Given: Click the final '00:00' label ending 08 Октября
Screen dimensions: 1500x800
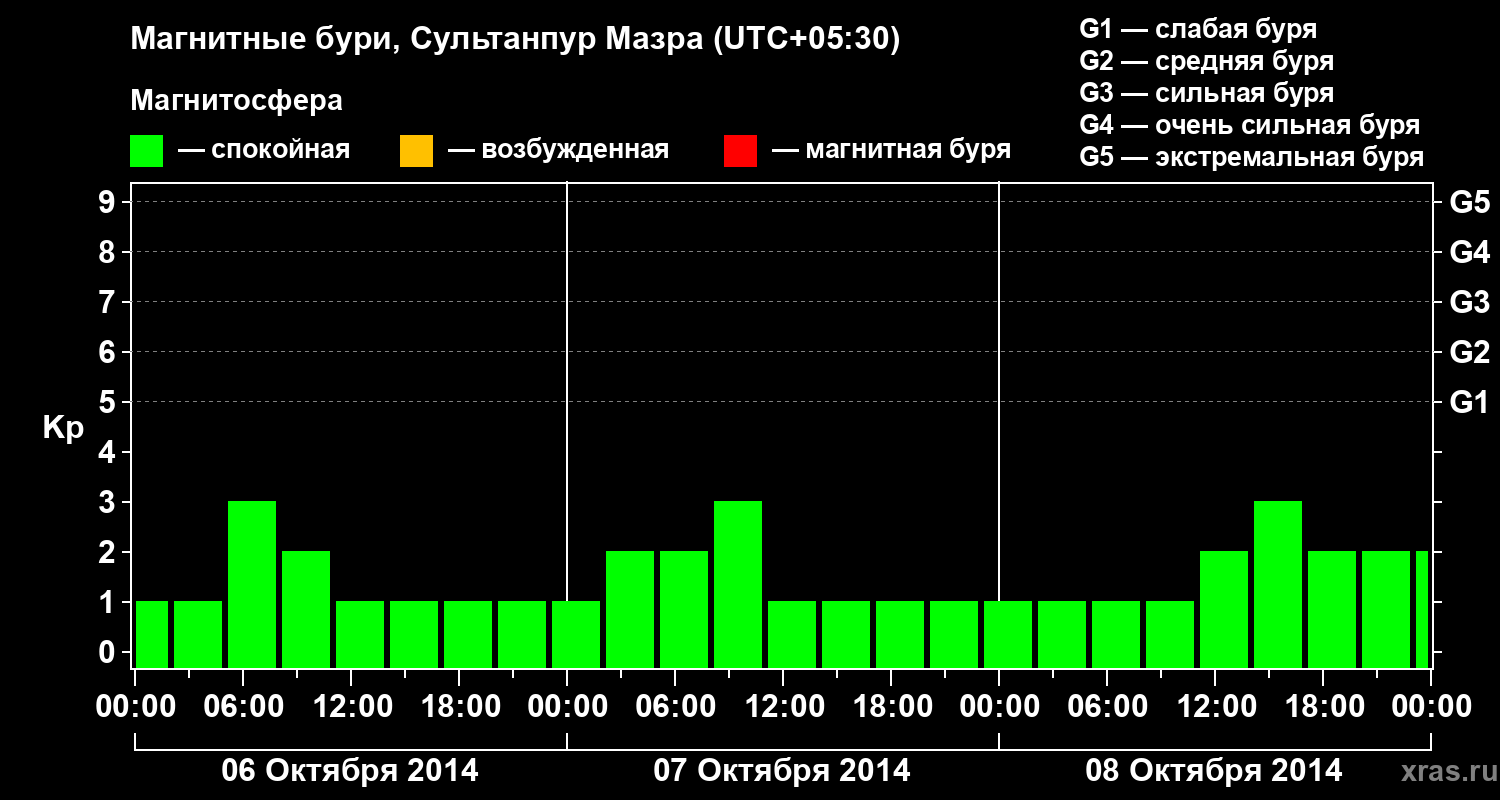Looking at the screenshot, I should click(1431, 707).
